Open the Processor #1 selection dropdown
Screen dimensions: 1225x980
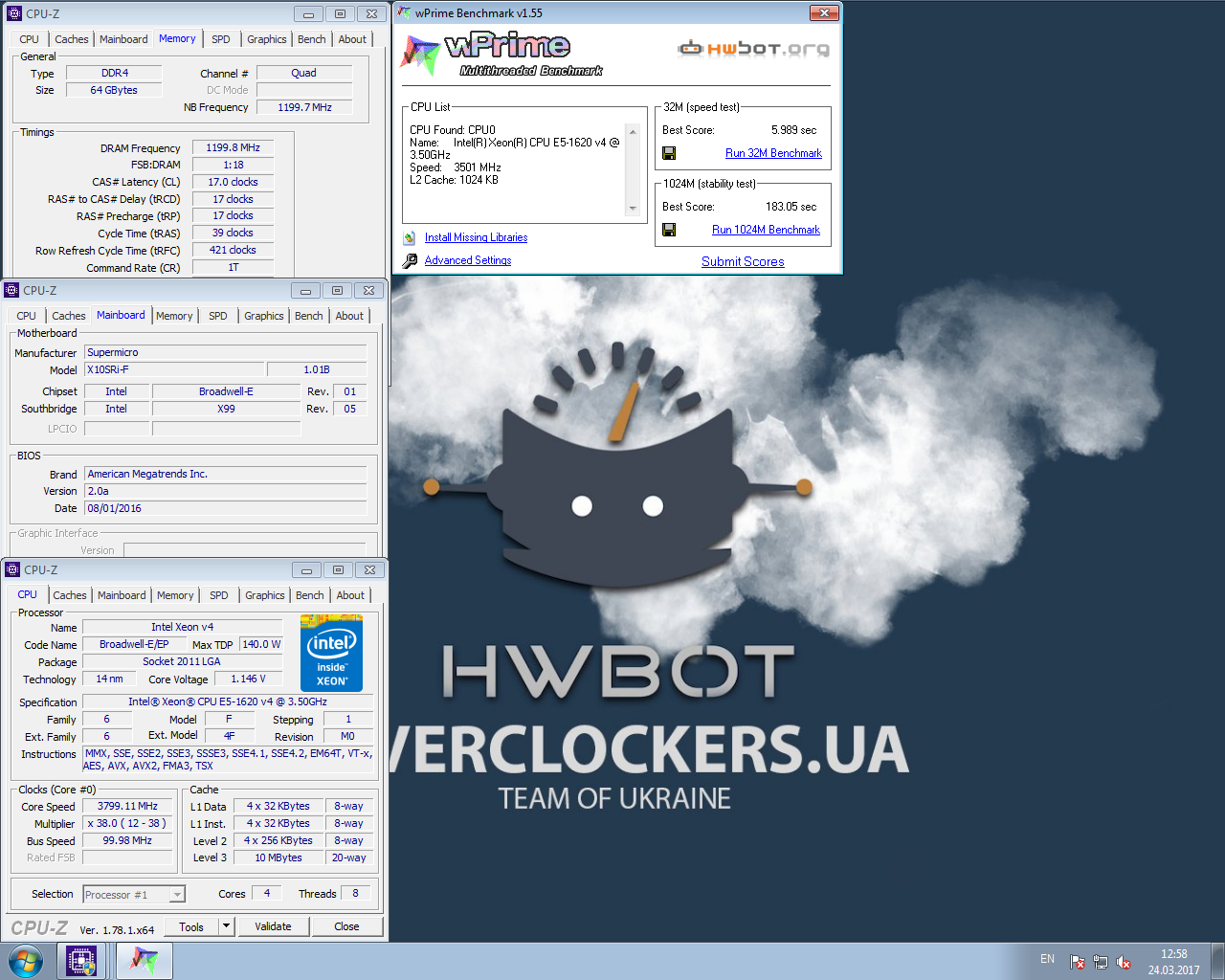[176, 895]
